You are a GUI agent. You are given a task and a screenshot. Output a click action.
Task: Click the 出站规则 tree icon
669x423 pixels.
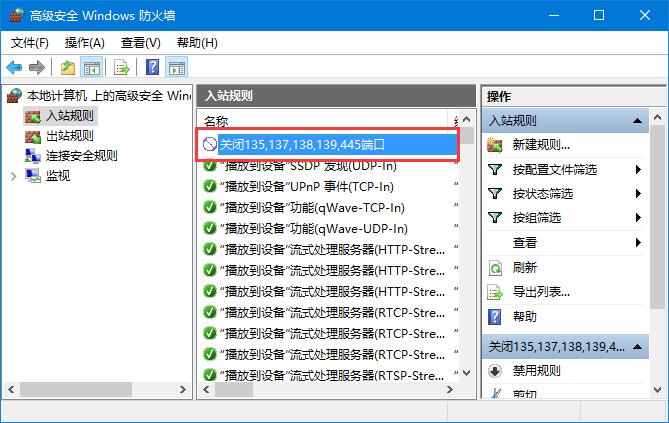coord(33,136)
